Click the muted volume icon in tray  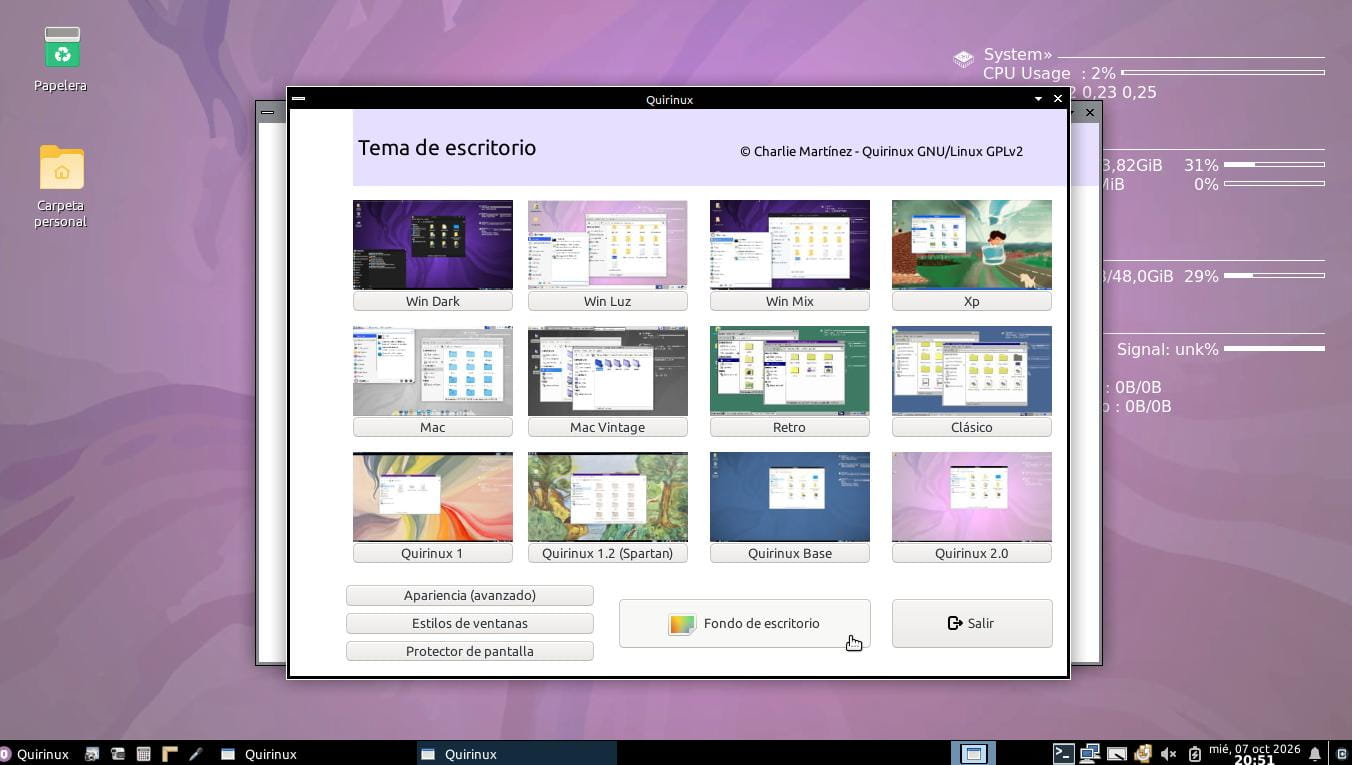(1168, 754)
